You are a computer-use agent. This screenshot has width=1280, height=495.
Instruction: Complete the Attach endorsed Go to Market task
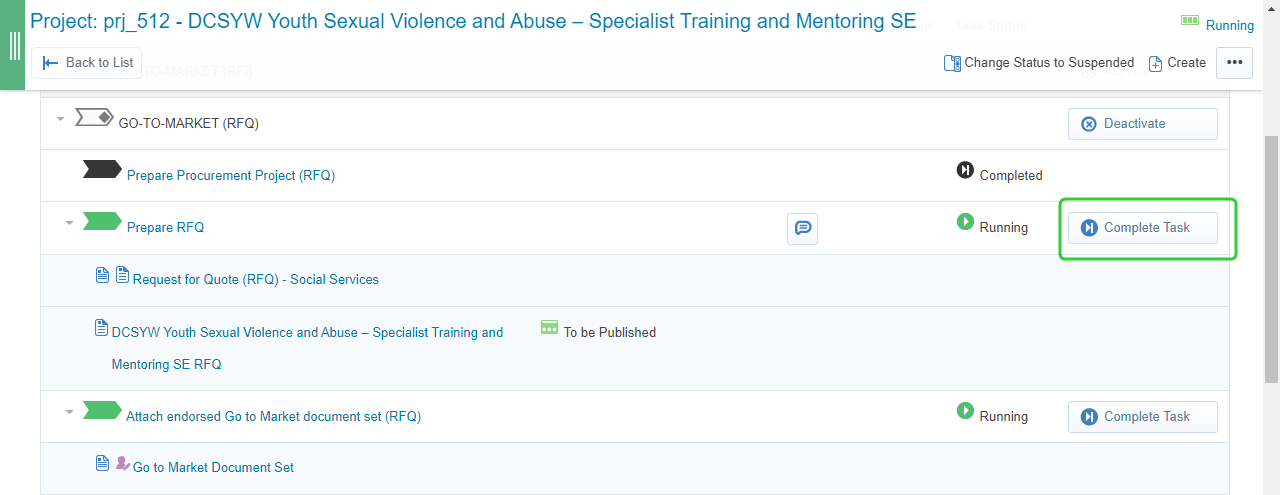(x=1142, y=417)
